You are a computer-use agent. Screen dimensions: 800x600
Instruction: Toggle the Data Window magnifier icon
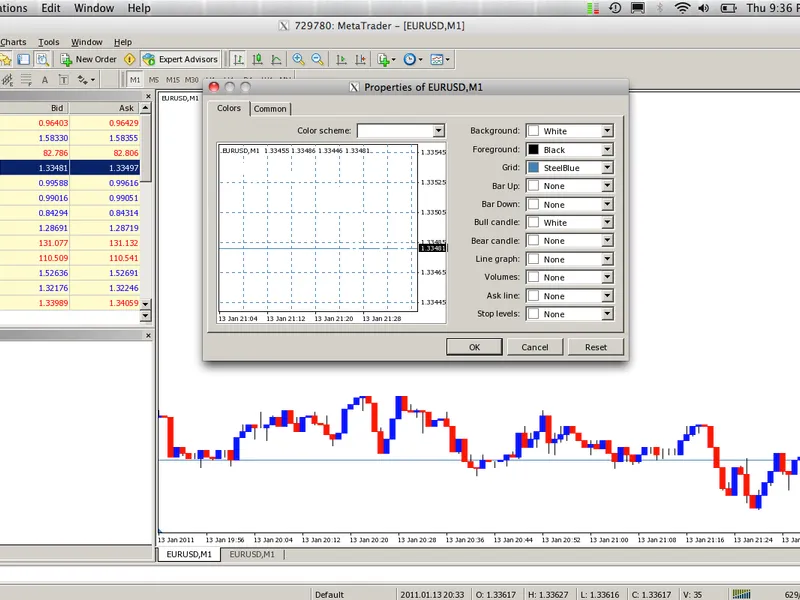(42, 60)
